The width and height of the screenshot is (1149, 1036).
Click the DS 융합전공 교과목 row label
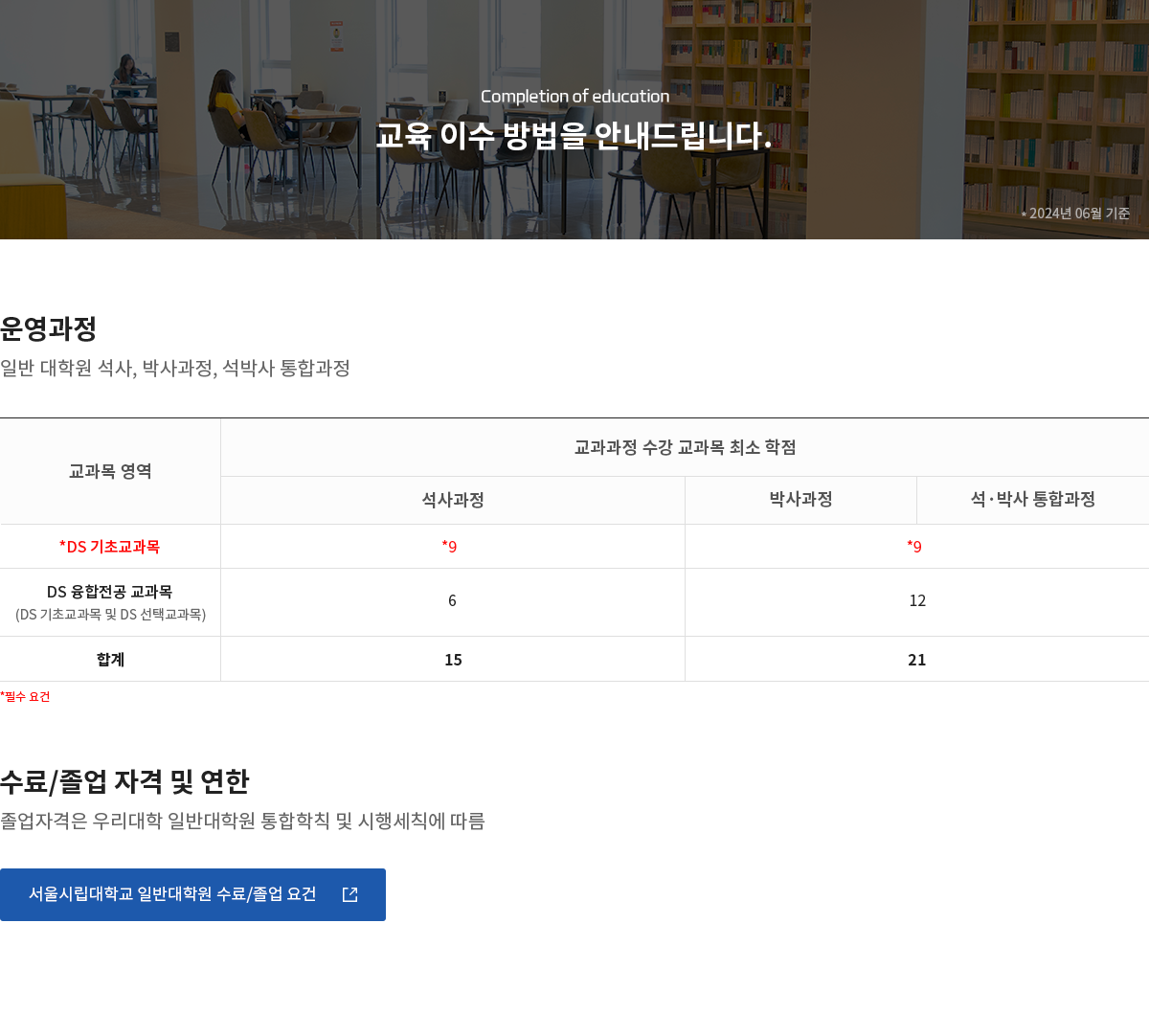pos(110,592)
